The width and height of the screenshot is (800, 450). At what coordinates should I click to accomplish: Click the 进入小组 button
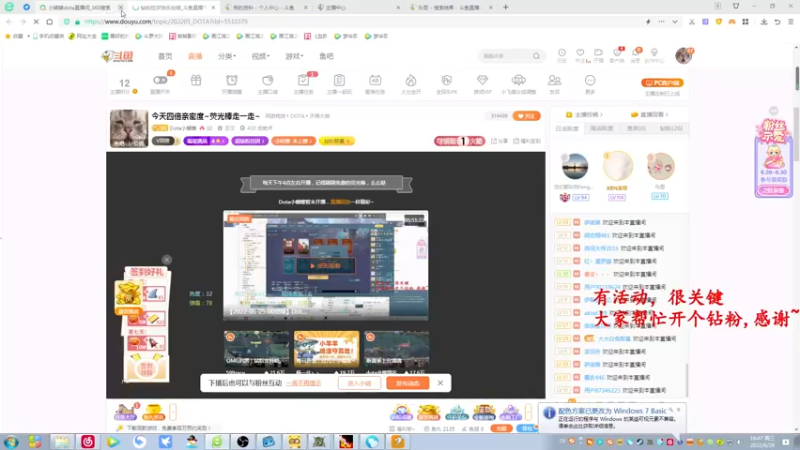click(359, 383)
